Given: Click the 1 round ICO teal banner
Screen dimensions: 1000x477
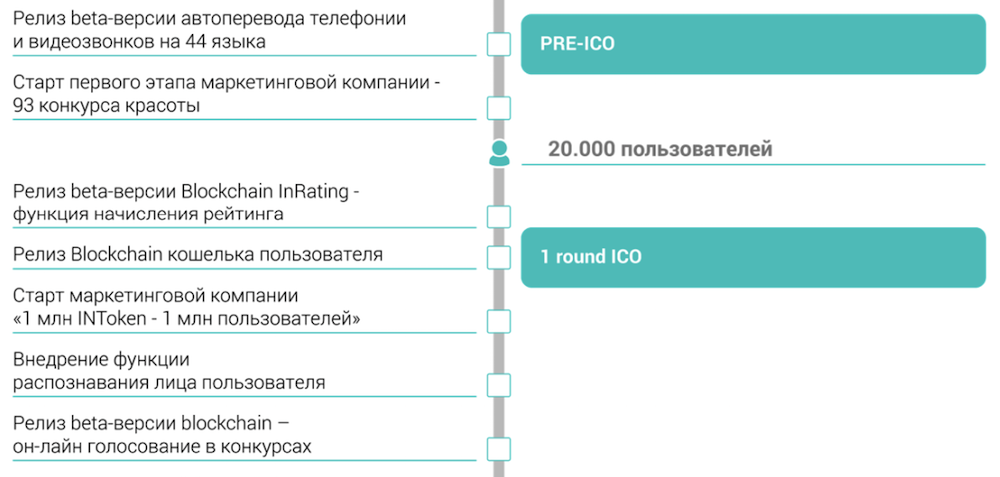Looking at the screenshot, I should coord(753,257).
